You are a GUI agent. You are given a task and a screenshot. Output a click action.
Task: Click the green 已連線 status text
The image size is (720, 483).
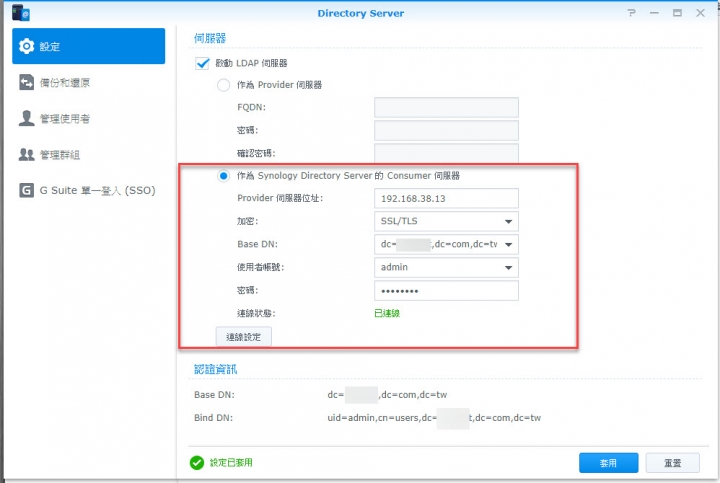click(387, 313)
